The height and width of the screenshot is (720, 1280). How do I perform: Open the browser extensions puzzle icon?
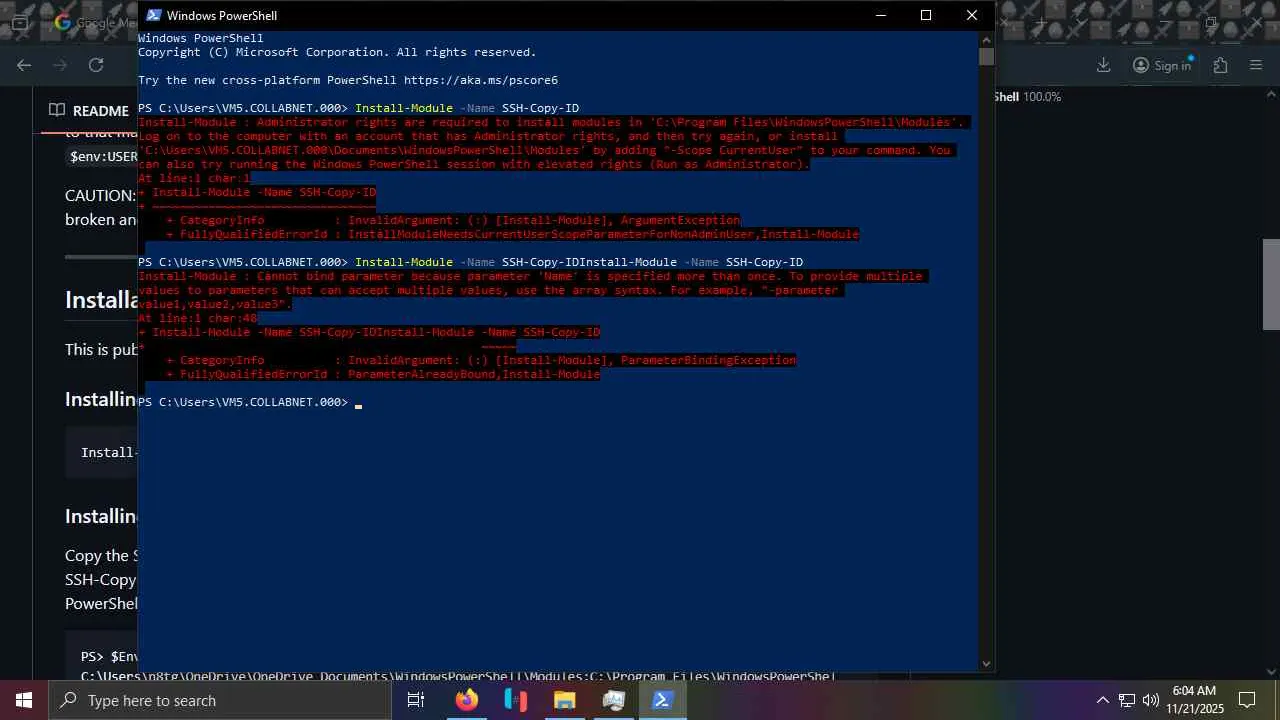click(x=1220, y=65)
